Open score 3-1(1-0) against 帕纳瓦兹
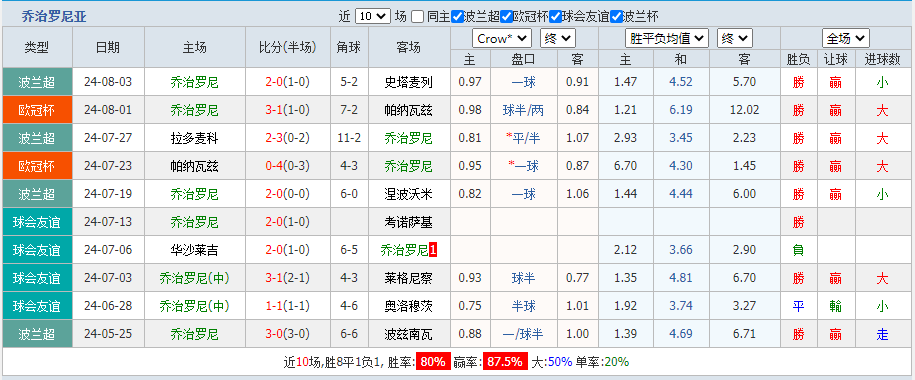Viewport: 915px width, 380px height. pos(287,110)
